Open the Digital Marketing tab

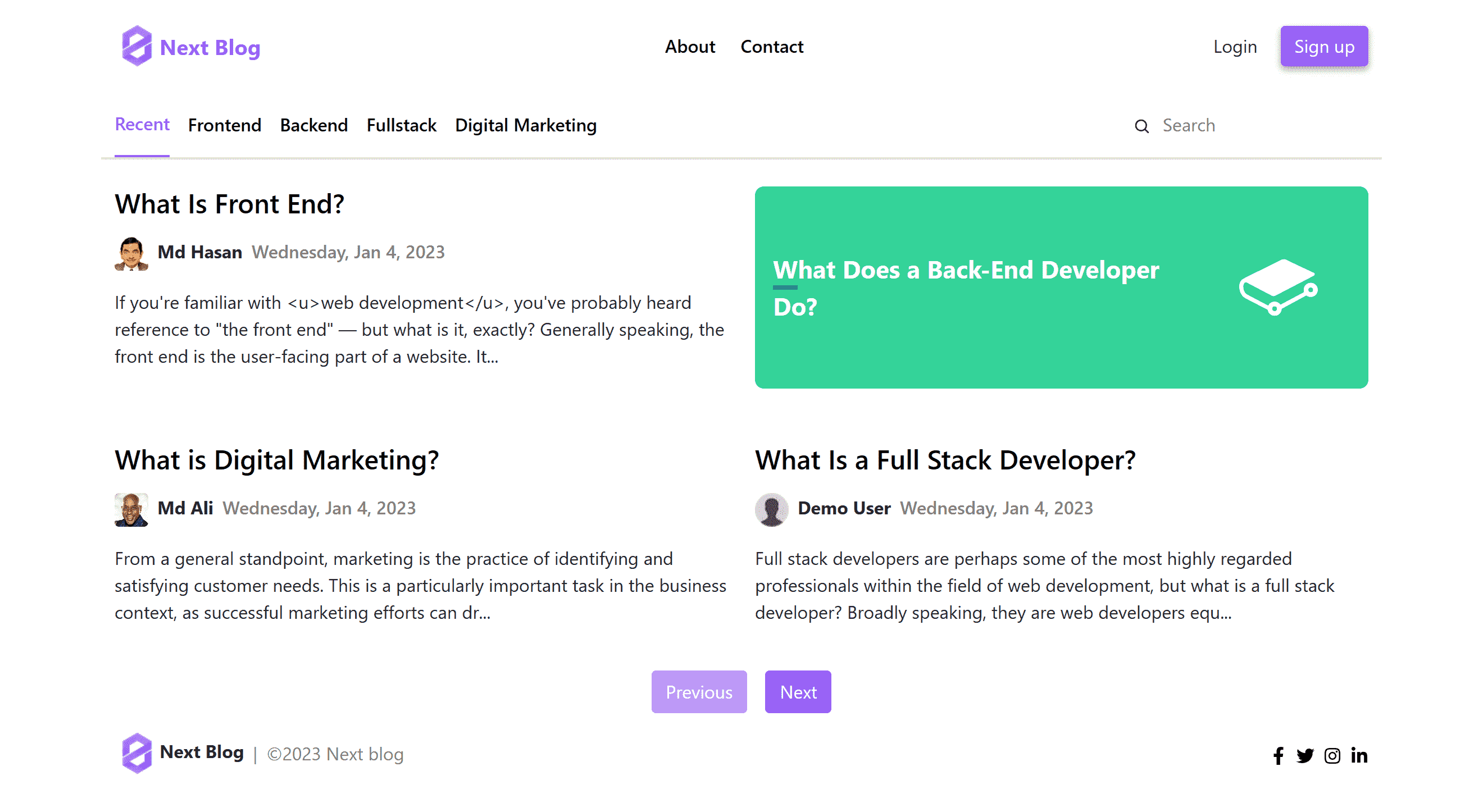tap(526, 125)
